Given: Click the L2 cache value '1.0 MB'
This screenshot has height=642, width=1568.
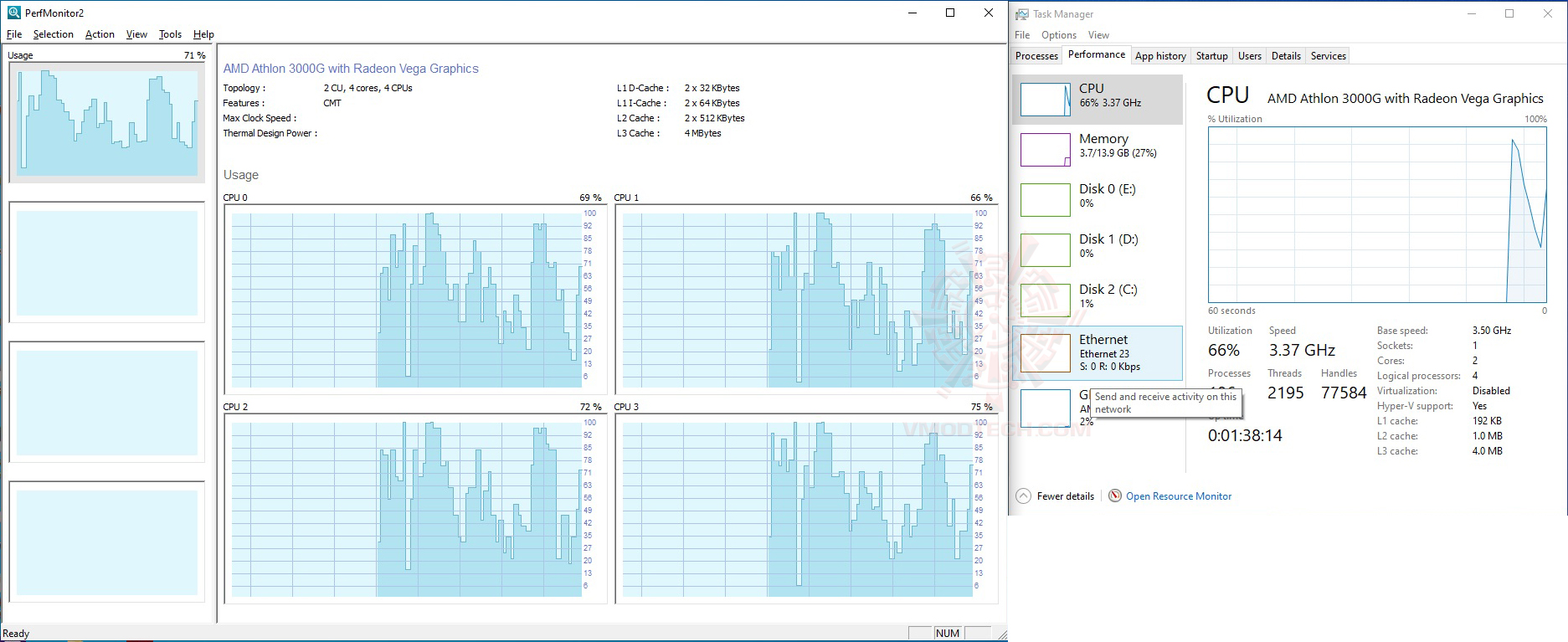Looking at the screenshot, I should click(1488, 436).
